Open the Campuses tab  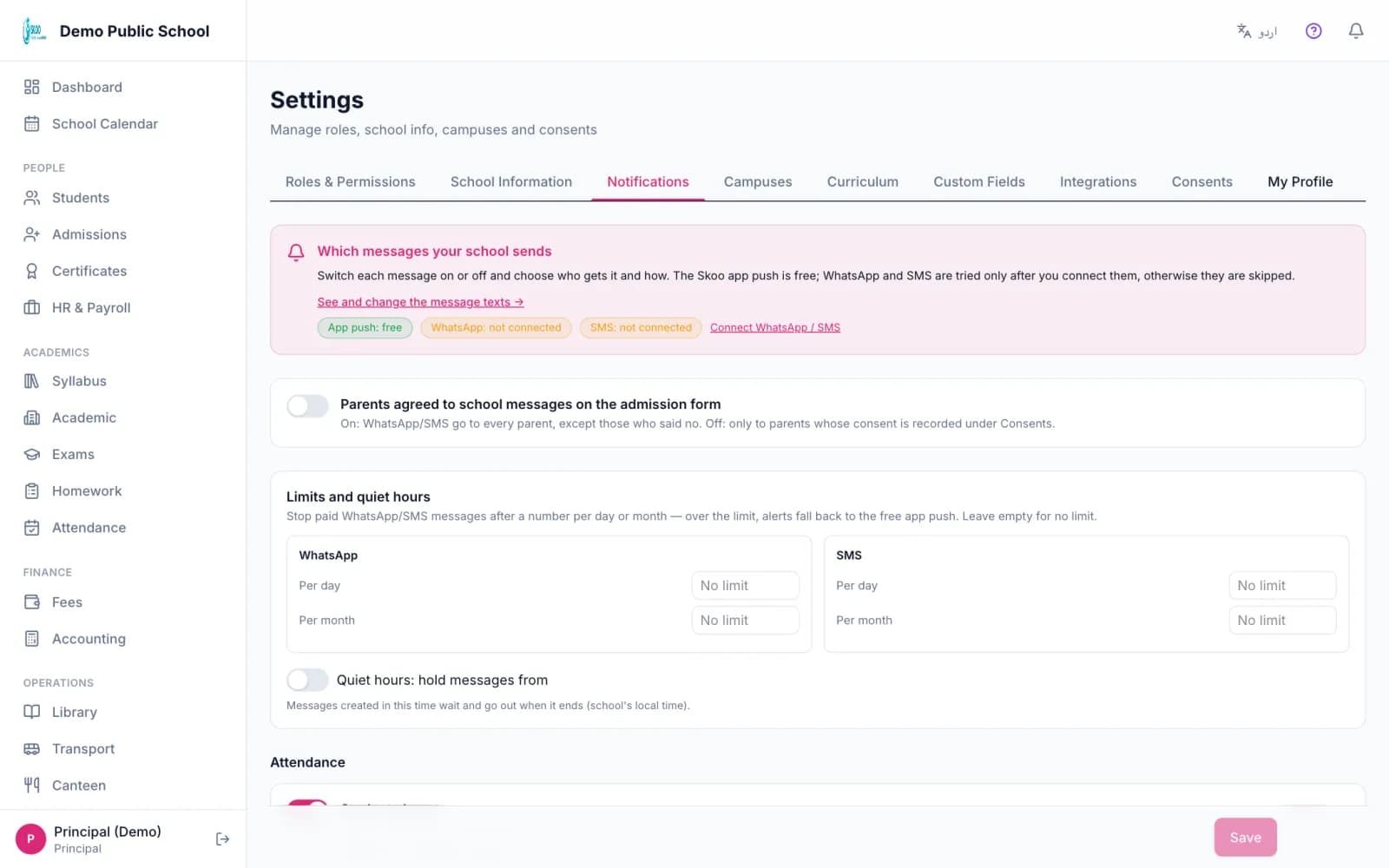(x=758, y=181)
